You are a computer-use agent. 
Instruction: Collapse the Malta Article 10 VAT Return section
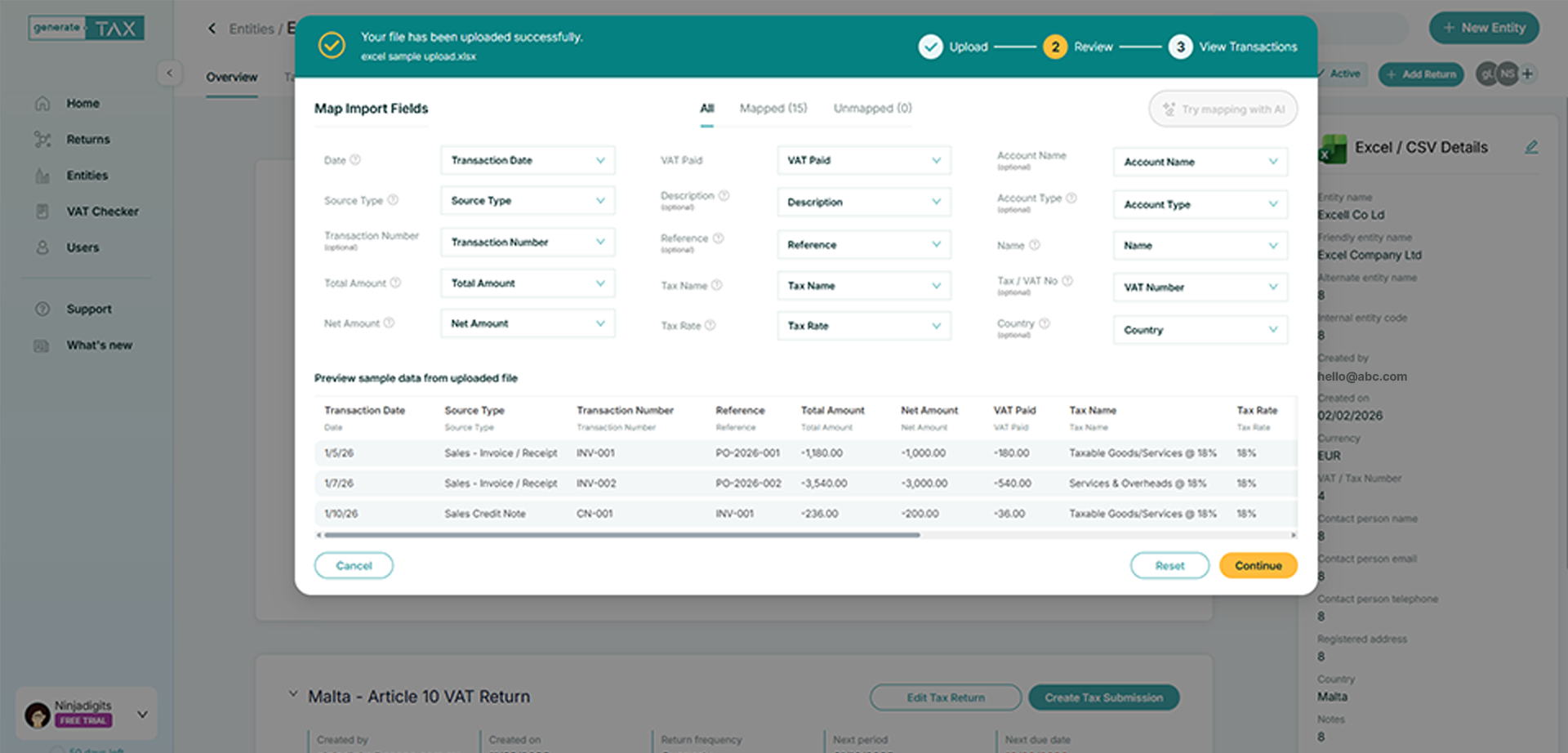click(x=292, y=695)
